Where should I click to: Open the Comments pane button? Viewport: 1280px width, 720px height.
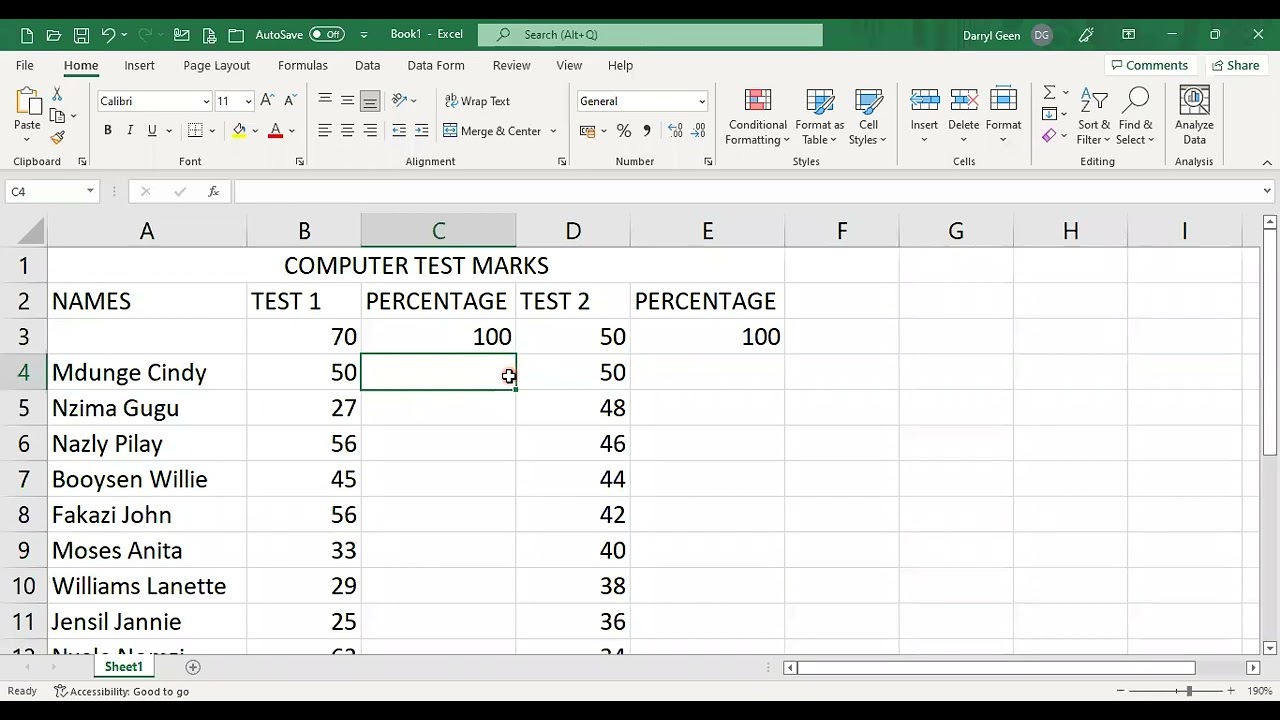tap(1149, 65)
